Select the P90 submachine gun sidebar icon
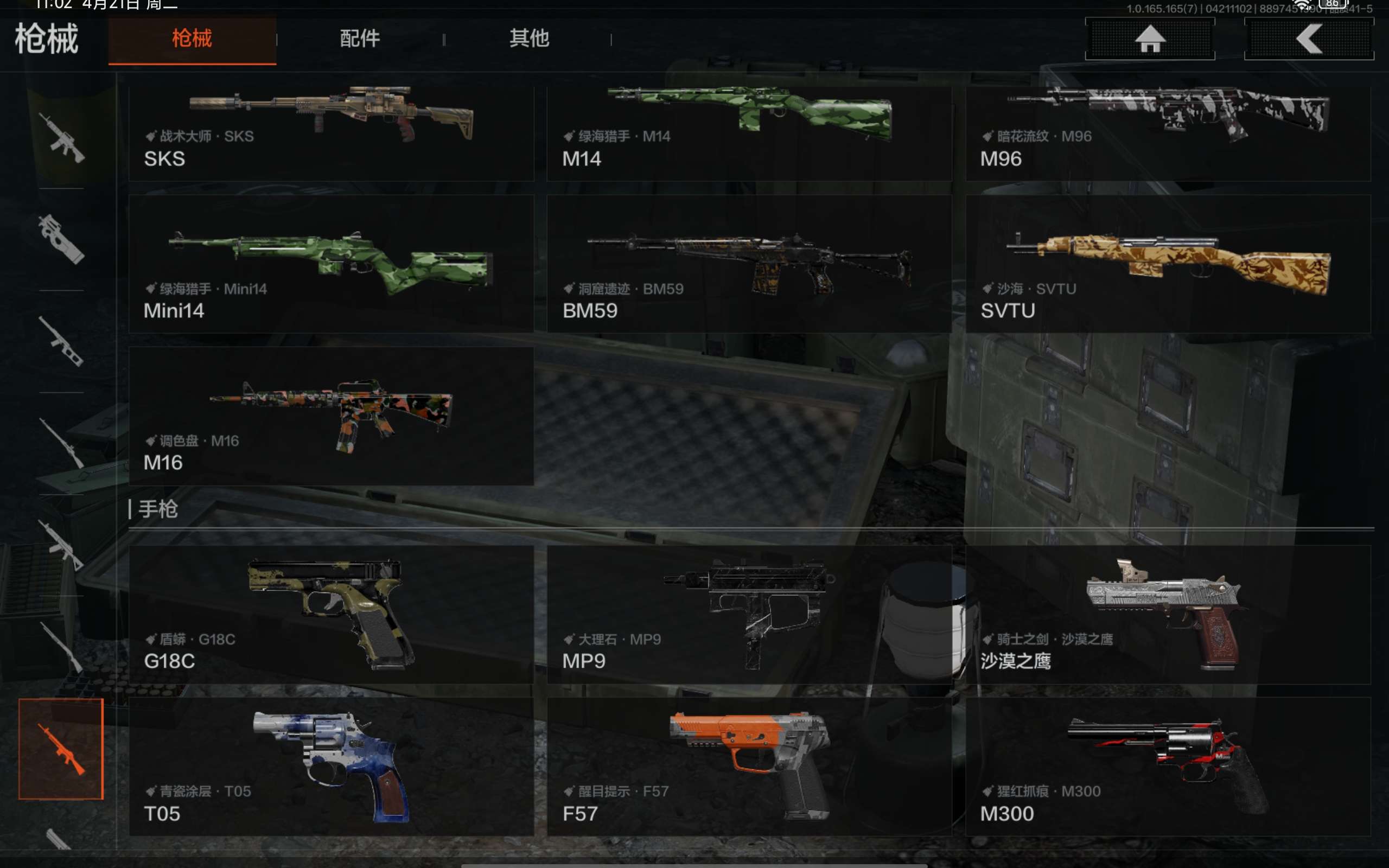Viewport: 1389px width, 868px height. click(61, 239)
